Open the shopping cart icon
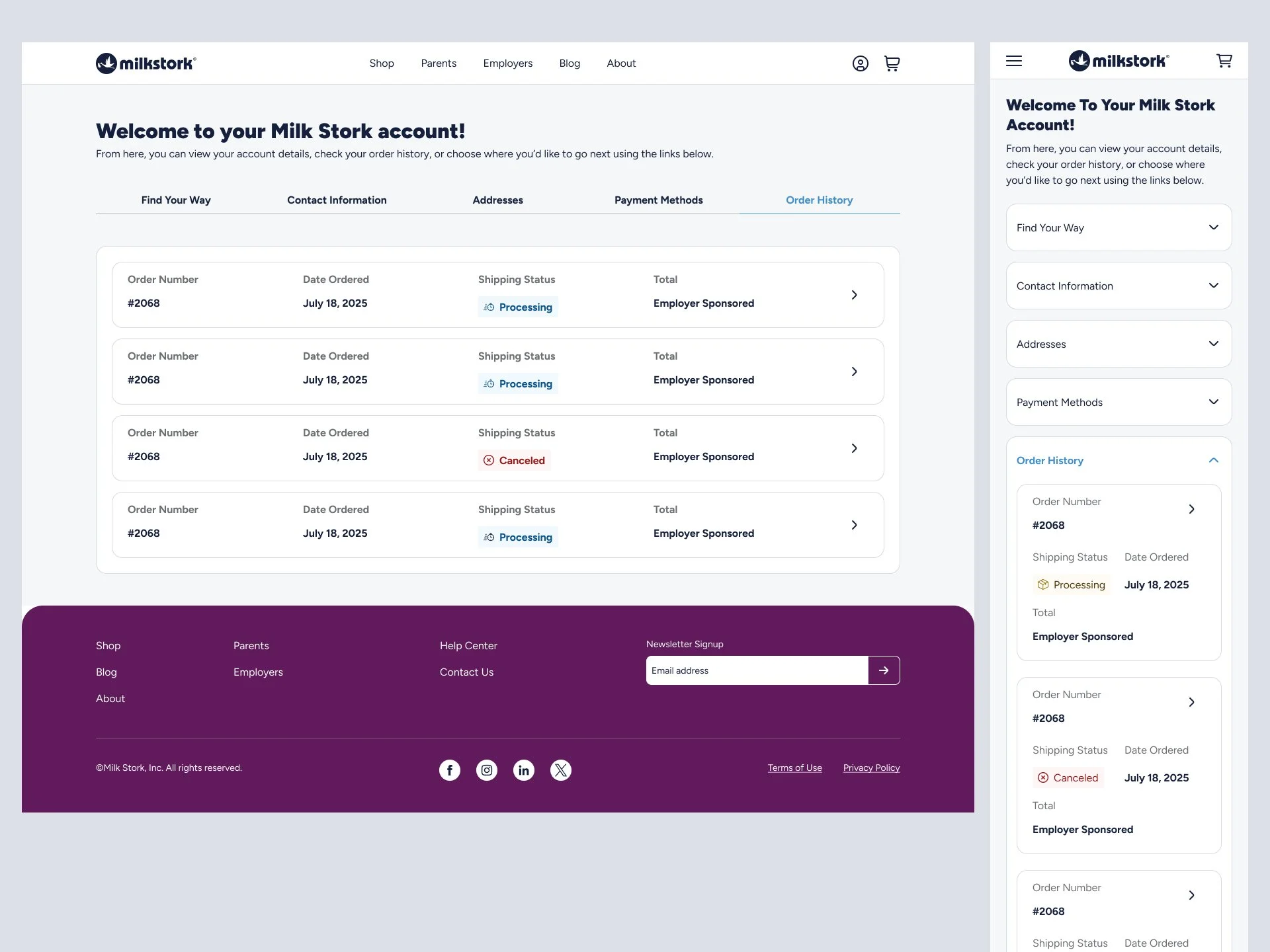 click(892, 63)
